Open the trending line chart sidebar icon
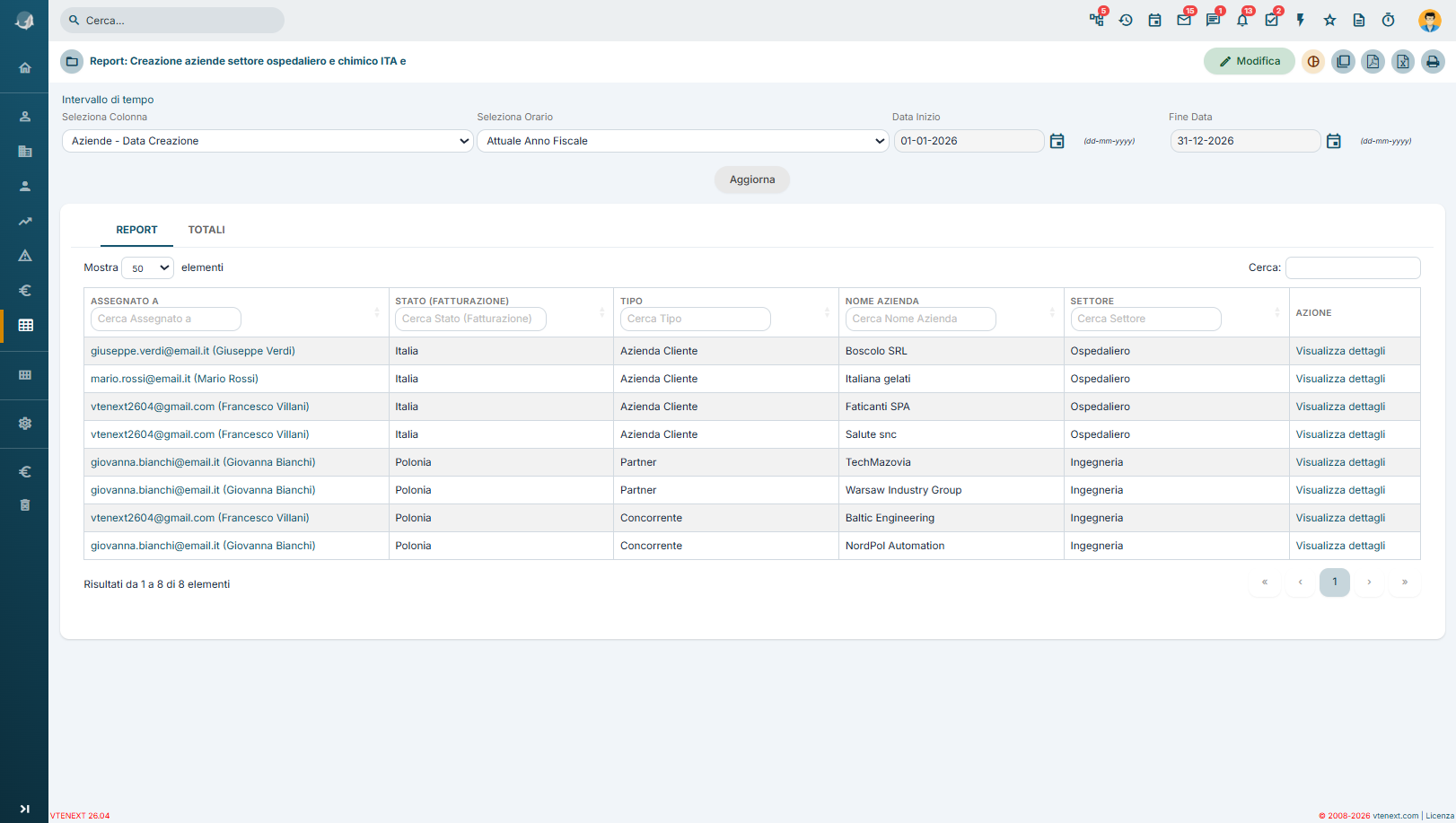1456x823 pixels. 25,221
